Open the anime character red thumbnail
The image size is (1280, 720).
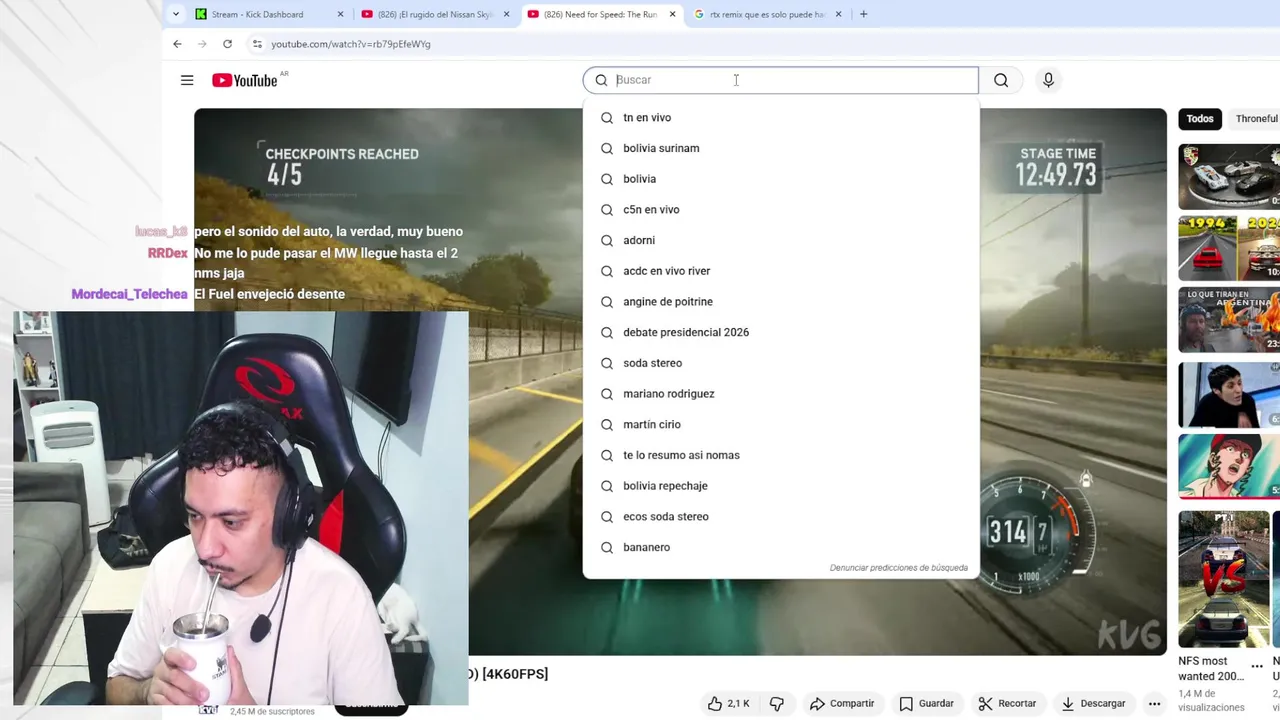[1229, 465]
